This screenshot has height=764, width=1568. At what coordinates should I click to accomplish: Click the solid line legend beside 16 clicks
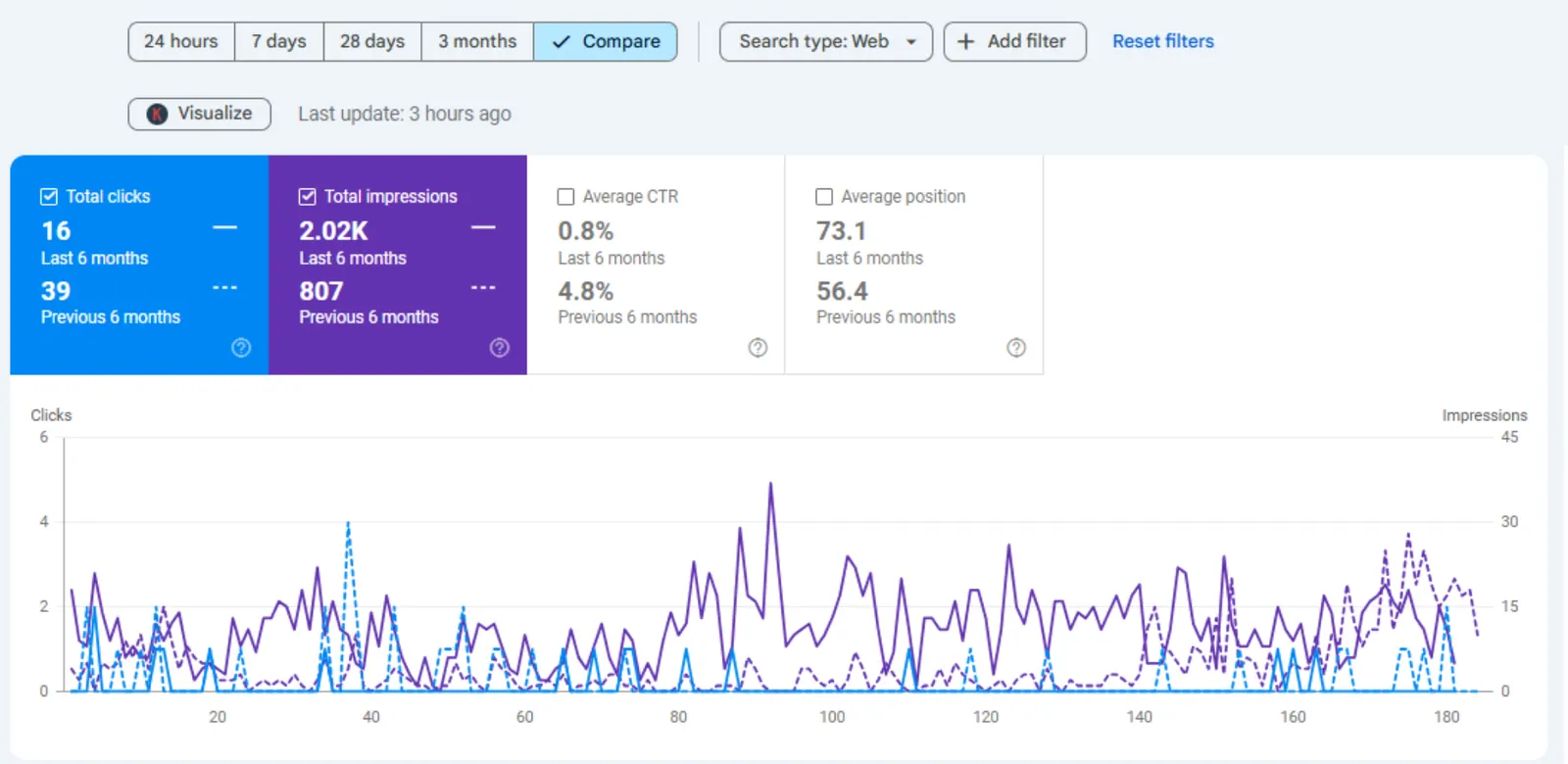tap(224, 228)
